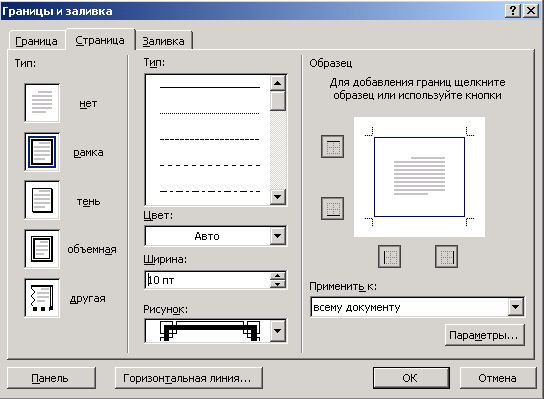The height and width of the screenshot is (399, 544).
Task: Select the 'объемная' 3-D border icon
Action: [x=42, y=249]
